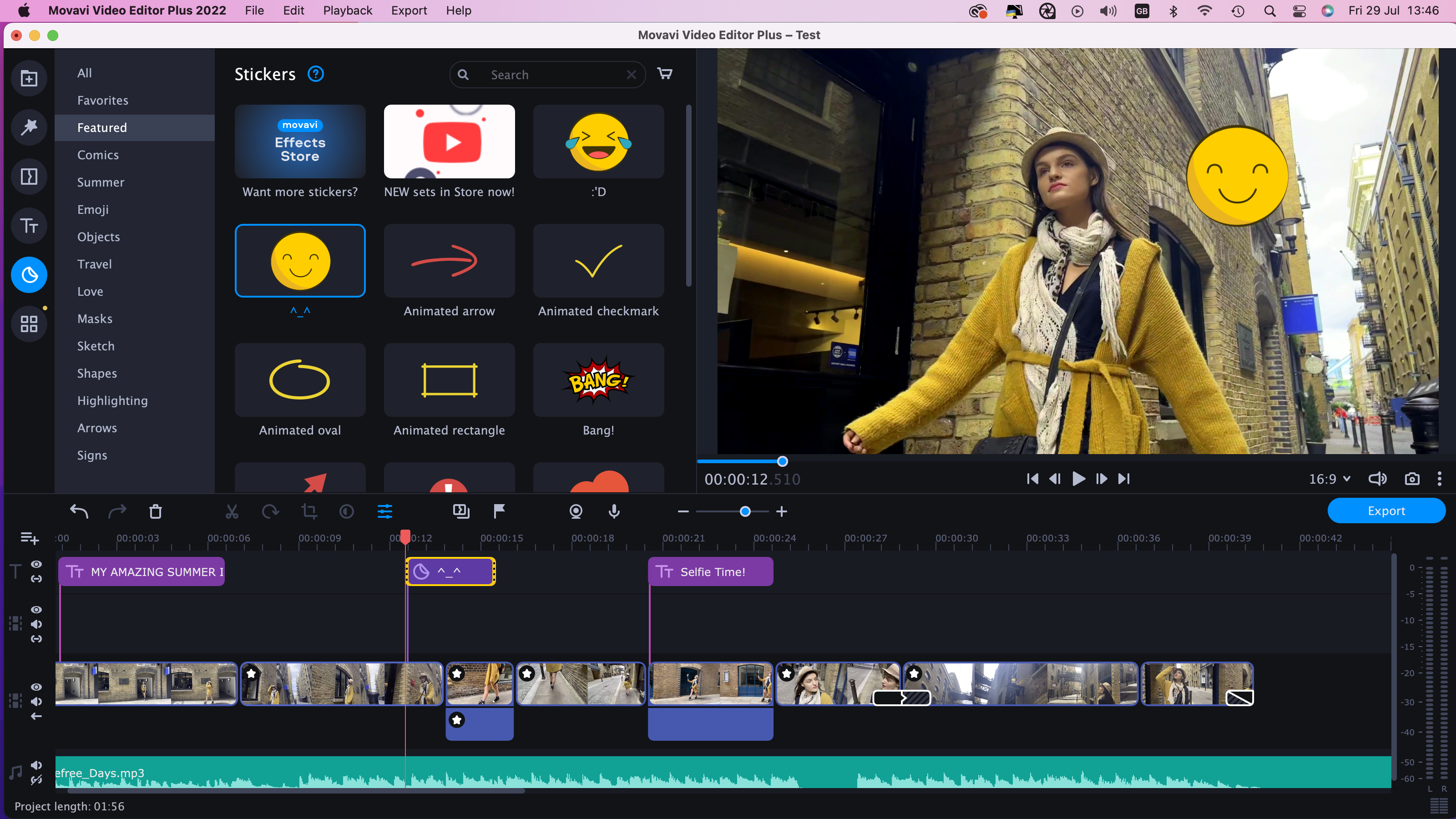Screen dimensions: 1456x819
Task: Click the crop tool icon in toolbar
Action: pyautogui.click(x=309, y=511)
